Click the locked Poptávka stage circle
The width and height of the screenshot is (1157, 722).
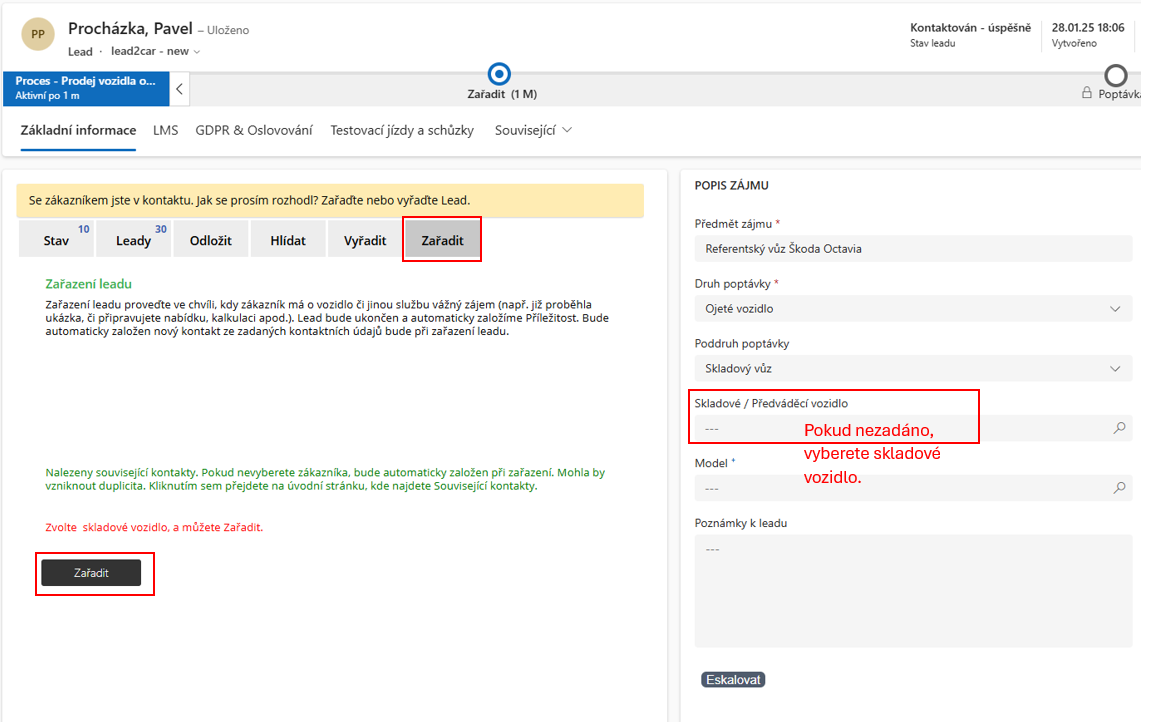coord(1115,76)
